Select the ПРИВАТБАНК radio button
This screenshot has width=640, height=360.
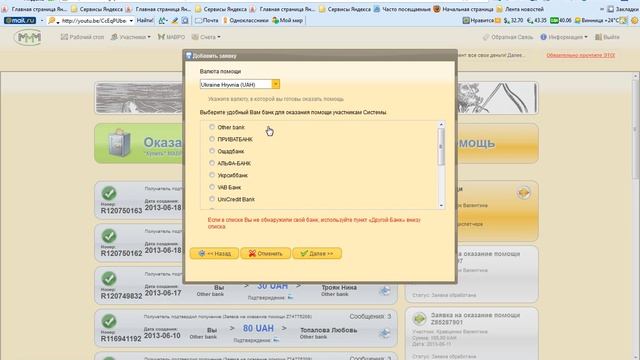[x=212, y=139]
